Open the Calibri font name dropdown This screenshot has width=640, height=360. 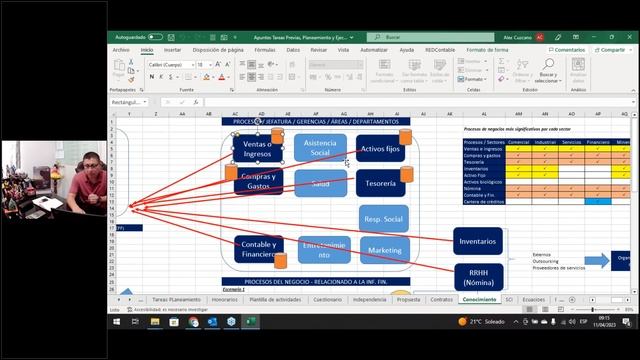(193, 65)
